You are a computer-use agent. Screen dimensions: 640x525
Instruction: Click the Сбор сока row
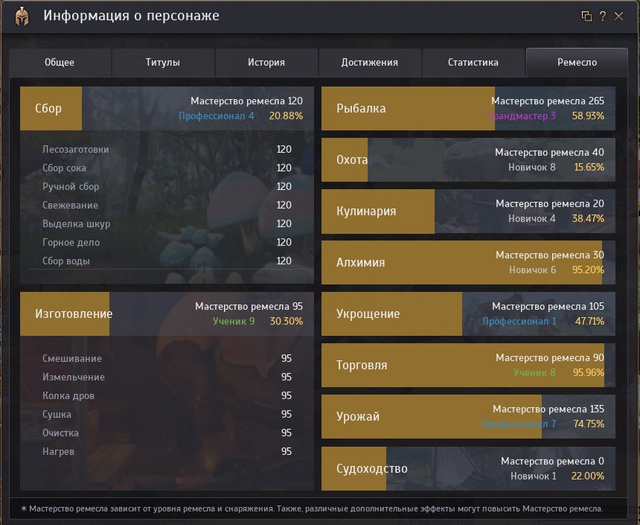[167, 168]
